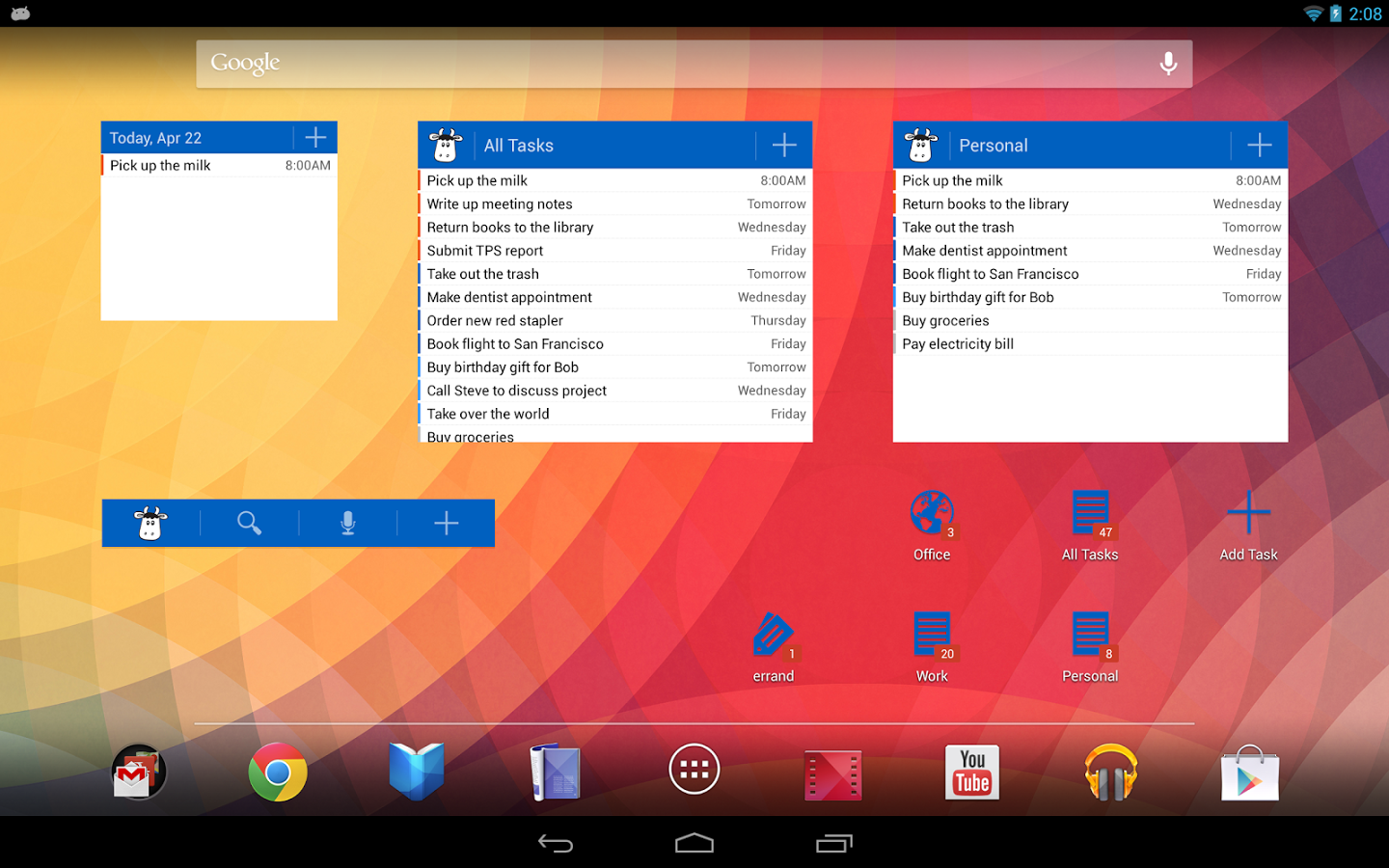1389x868 pixels.
Task: Tap the cow notification icon in status bar
Action: 20,14
